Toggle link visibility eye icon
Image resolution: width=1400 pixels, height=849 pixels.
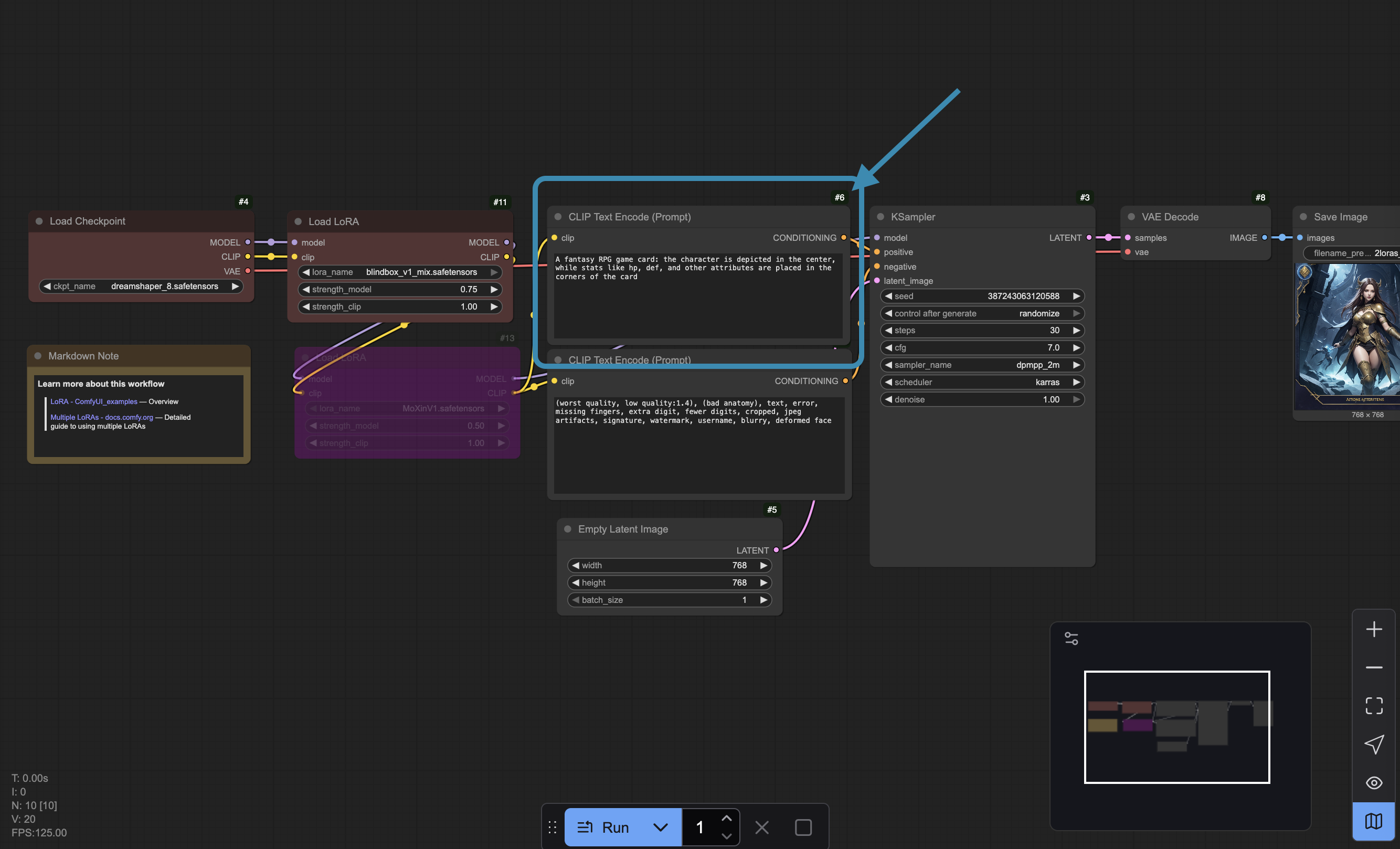coord(1373,782)
